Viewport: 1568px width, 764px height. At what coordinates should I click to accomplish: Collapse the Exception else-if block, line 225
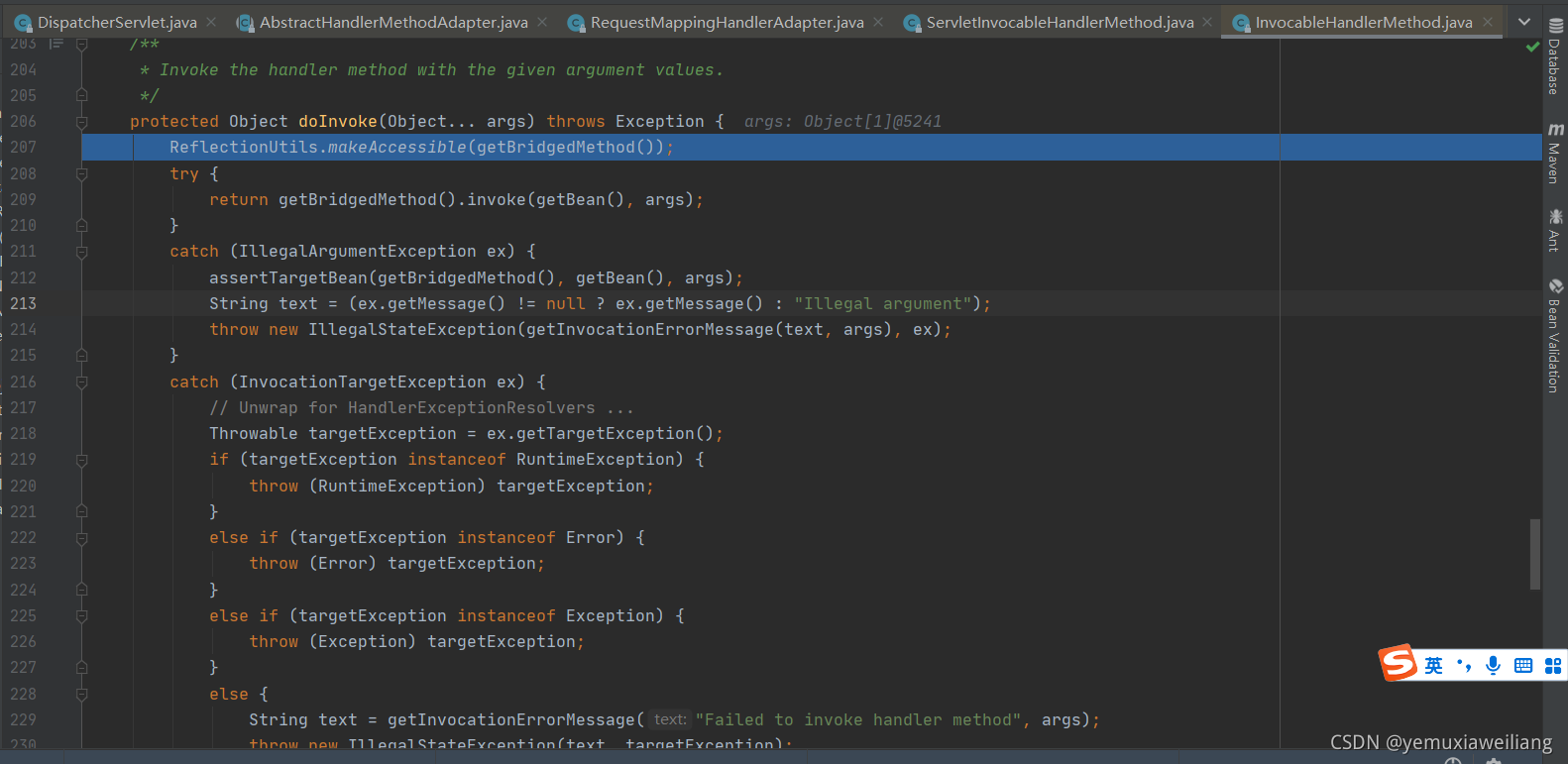pos(82,615)
